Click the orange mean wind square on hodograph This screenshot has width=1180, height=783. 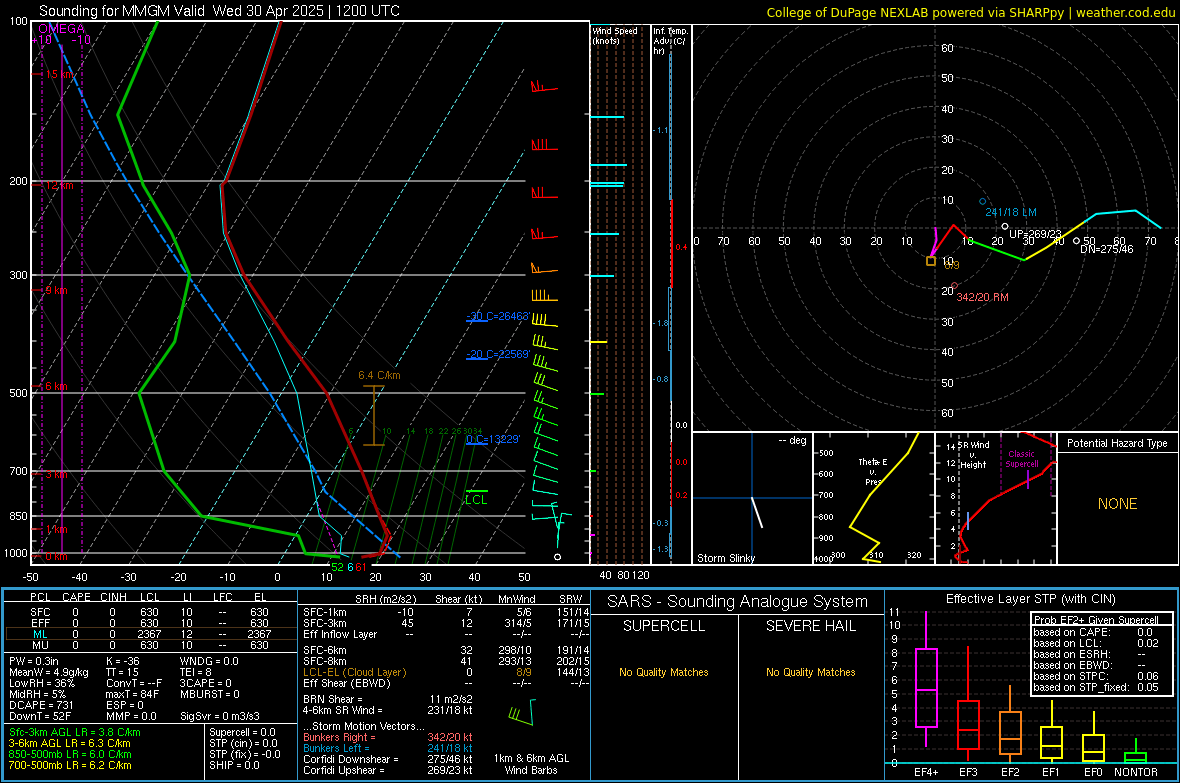click(931, 261)
